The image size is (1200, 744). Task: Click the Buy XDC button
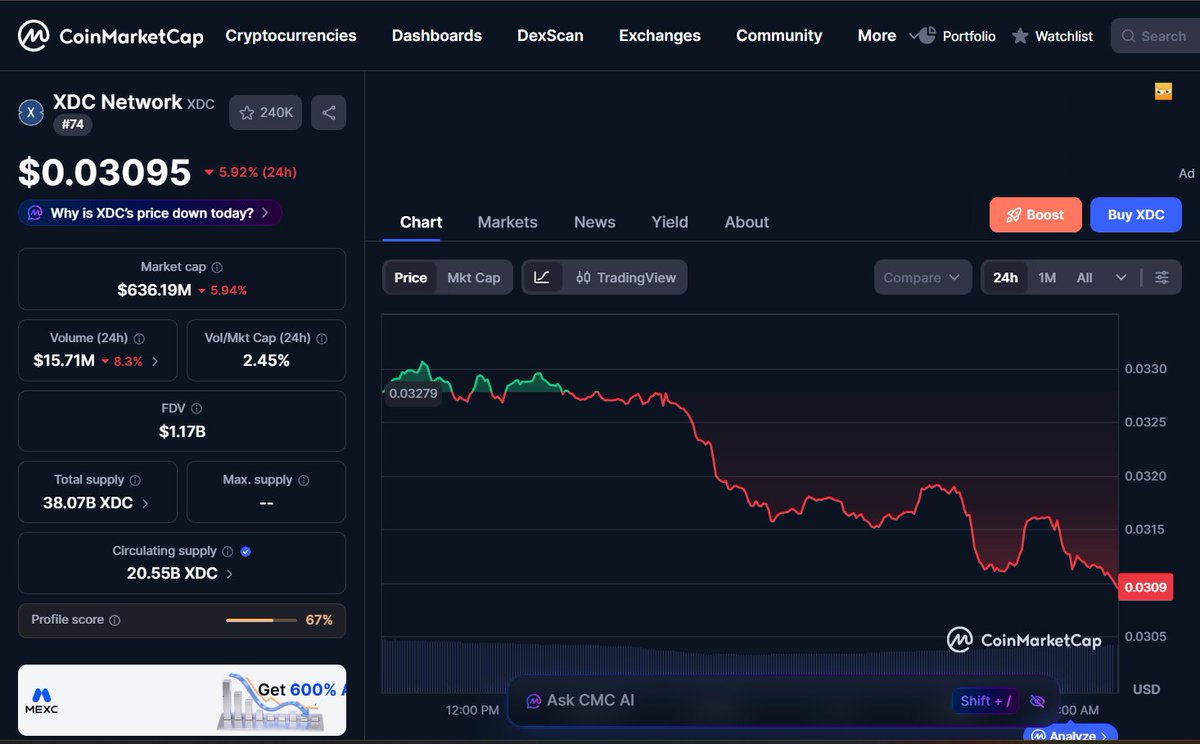pos(1135,215)
